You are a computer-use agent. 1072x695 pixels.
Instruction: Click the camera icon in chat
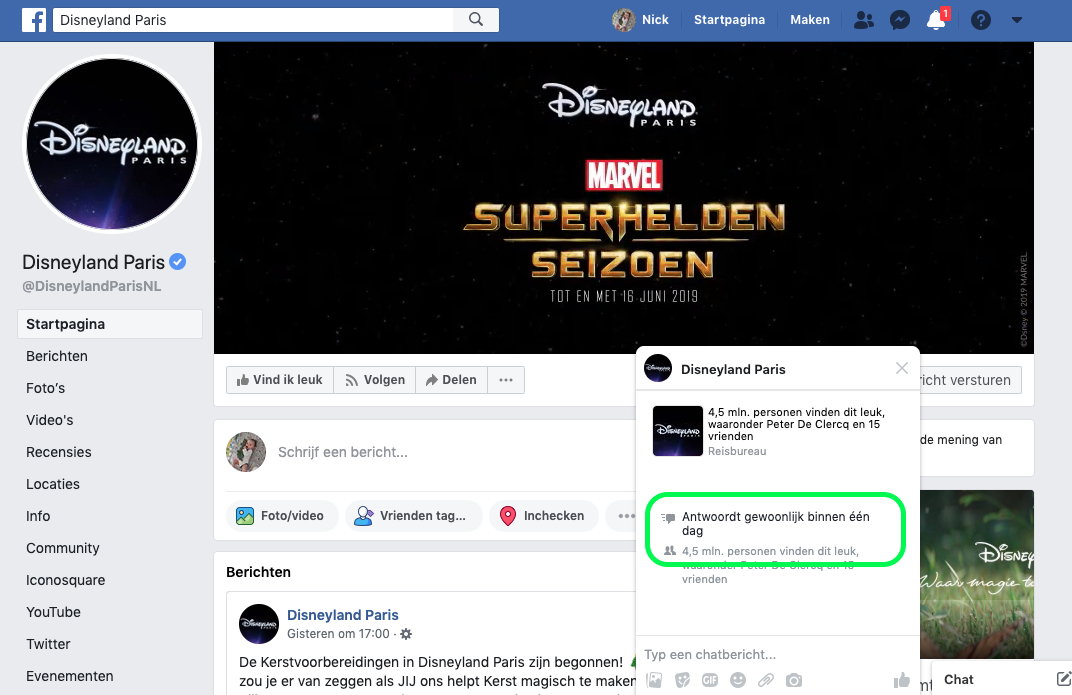point(794,680)
